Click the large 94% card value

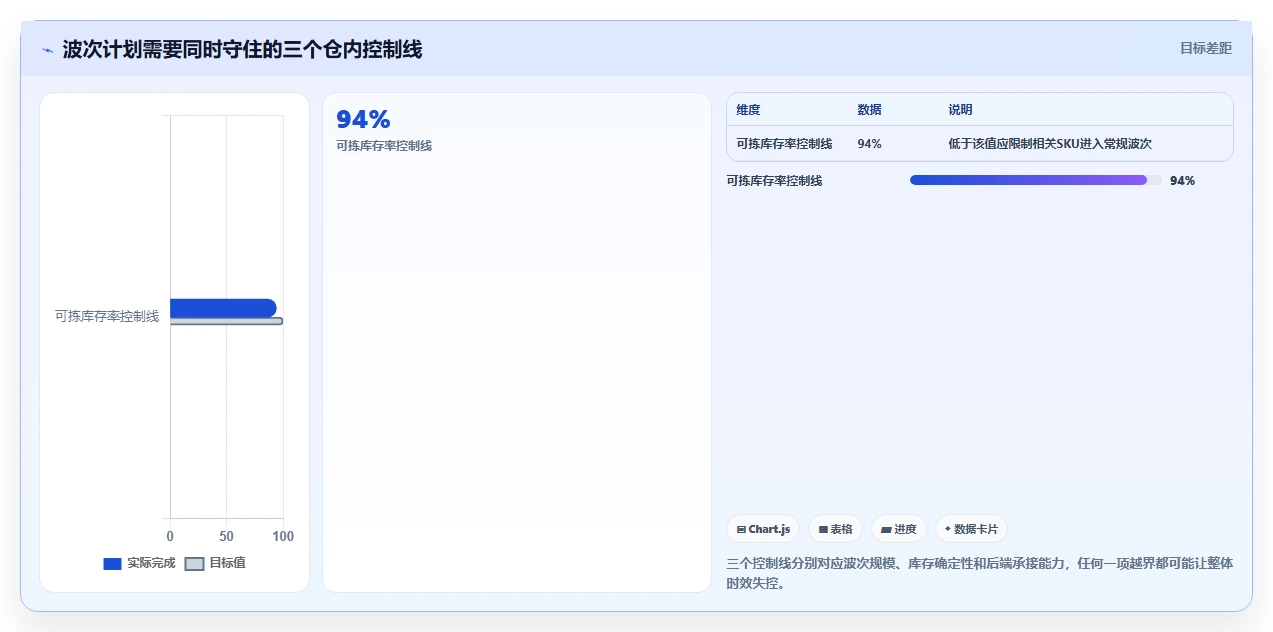pos(363,120)
